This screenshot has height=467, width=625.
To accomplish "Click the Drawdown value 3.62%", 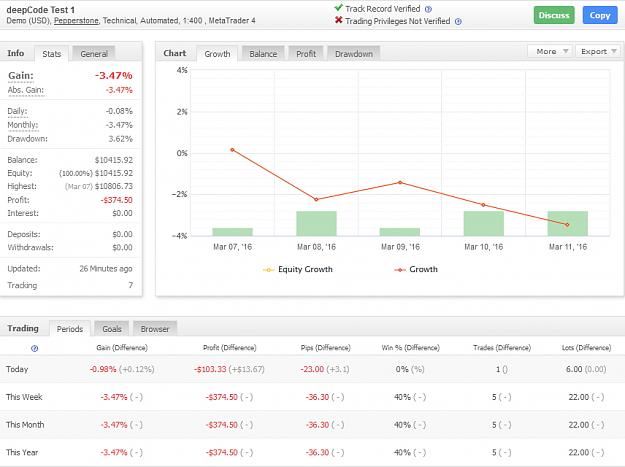I will tap(120, 139).
